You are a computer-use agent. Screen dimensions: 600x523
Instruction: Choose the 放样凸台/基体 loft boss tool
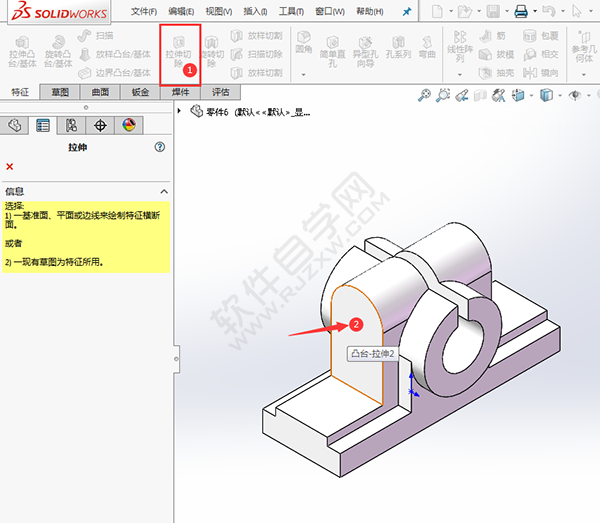click(x=115, y=54)
